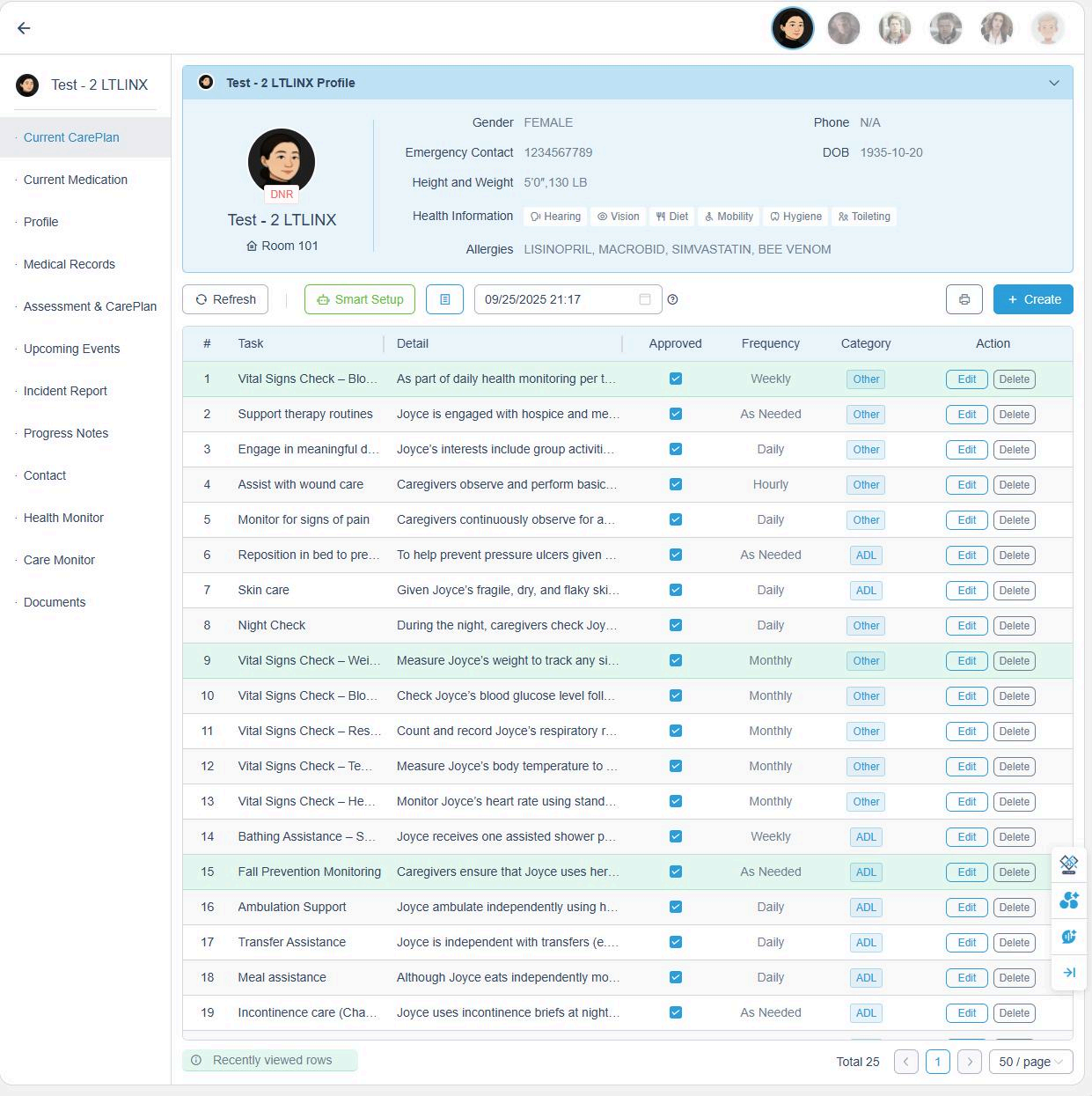The image size is (1092, 1096).
Task: Open Current Medication in sidebar
Action: coord(76,180)
